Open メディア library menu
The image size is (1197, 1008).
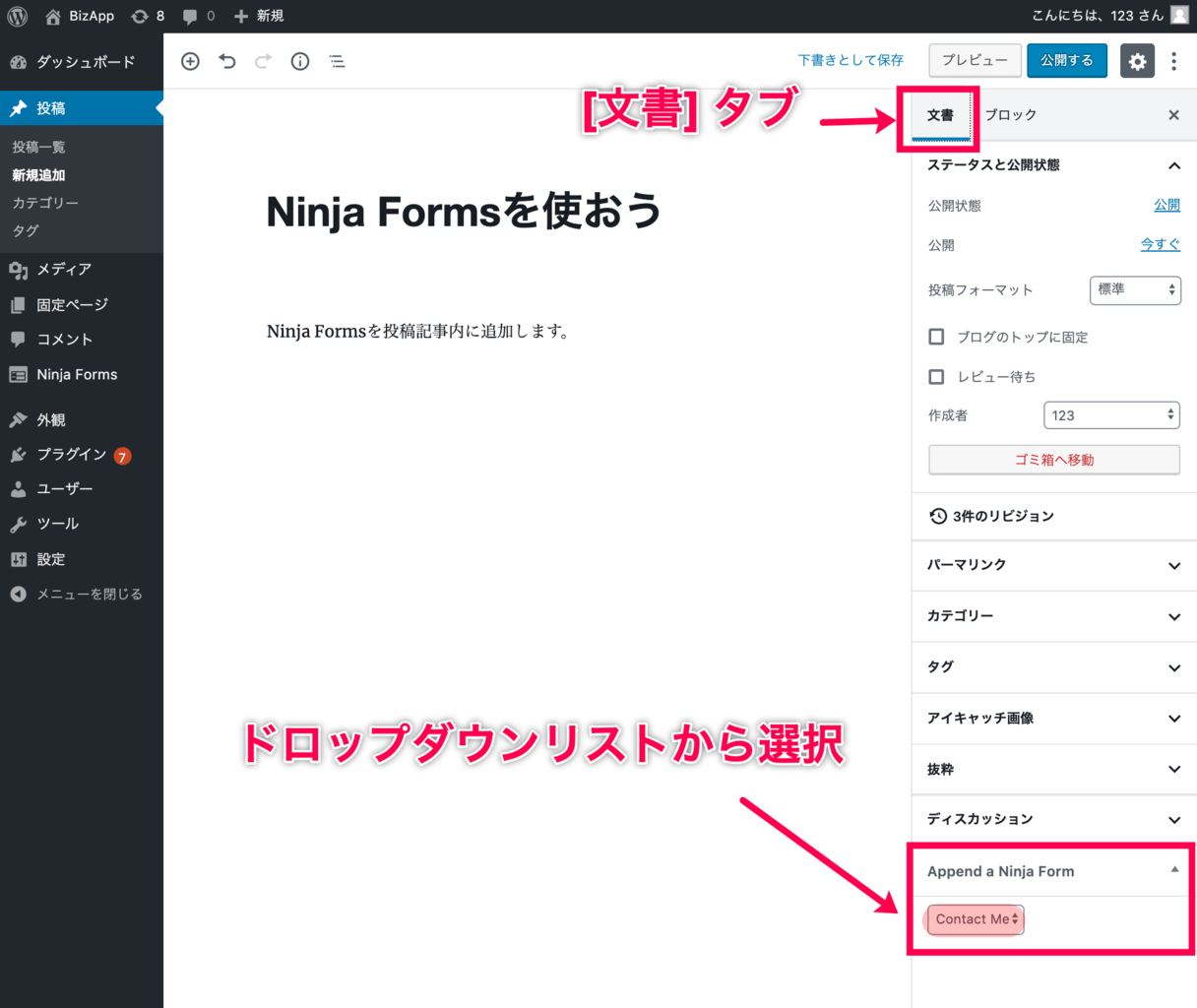click(82, 270)
